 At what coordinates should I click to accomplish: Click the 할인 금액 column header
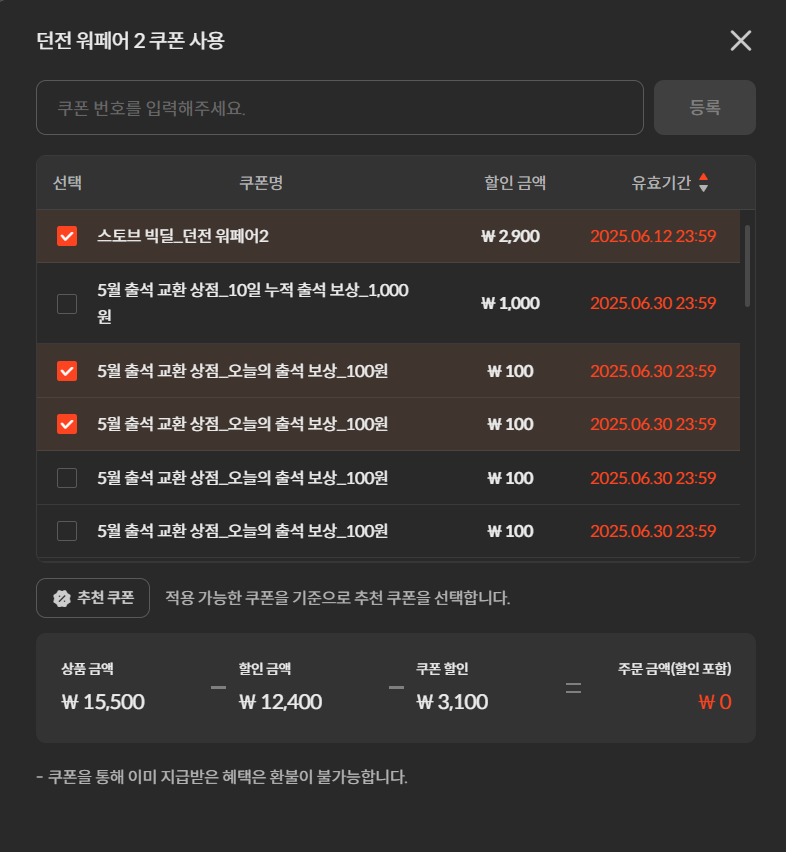pyautogui.click(x=515, y=183)
